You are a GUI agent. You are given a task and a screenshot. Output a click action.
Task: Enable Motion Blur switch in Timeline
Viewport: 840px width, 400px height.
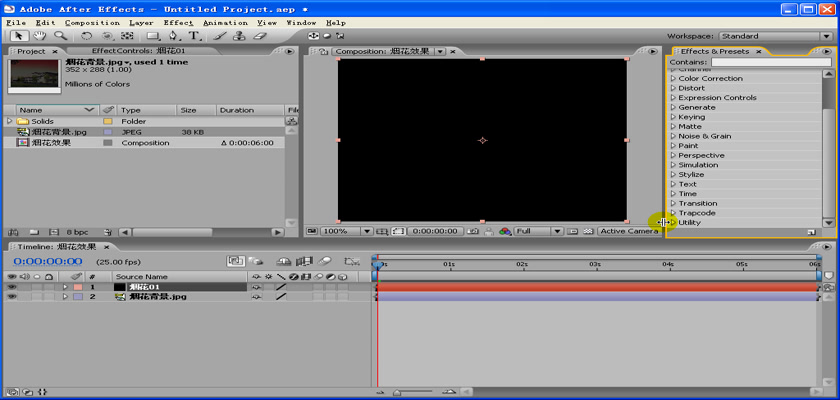325,261
